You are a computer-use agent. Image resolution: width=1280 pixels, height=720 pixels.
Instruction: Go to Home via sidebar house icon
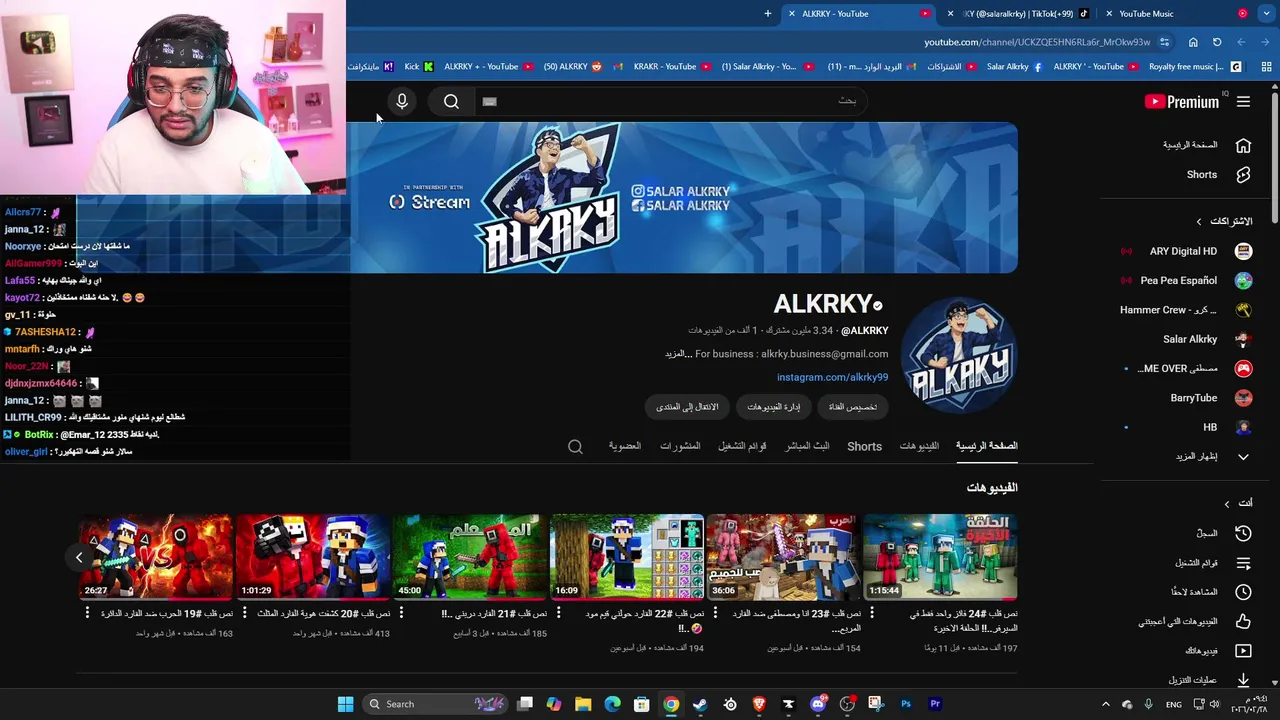1243,145
